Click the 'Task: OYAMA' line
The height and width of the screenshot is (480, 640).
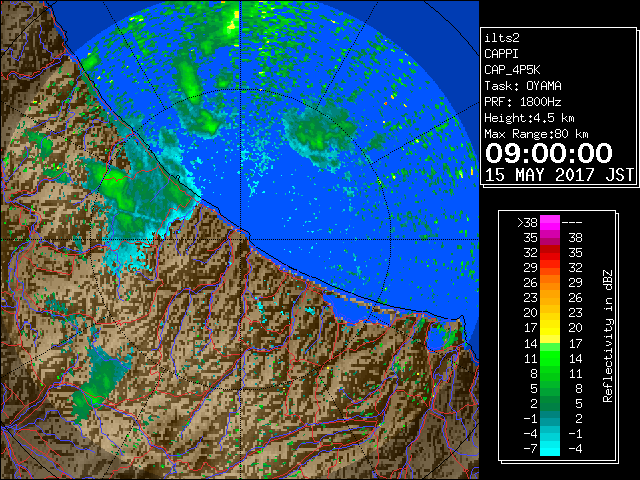click(523, 86)
